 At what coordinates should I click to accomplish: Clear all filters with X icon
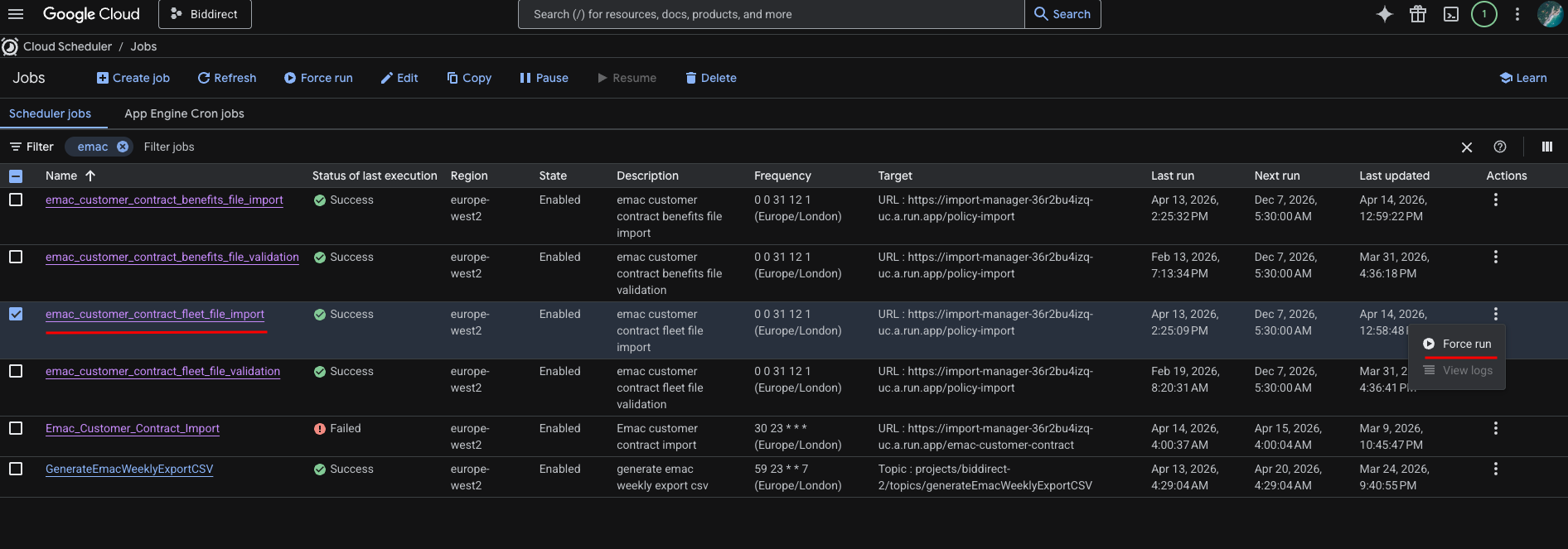(1467, 147)
